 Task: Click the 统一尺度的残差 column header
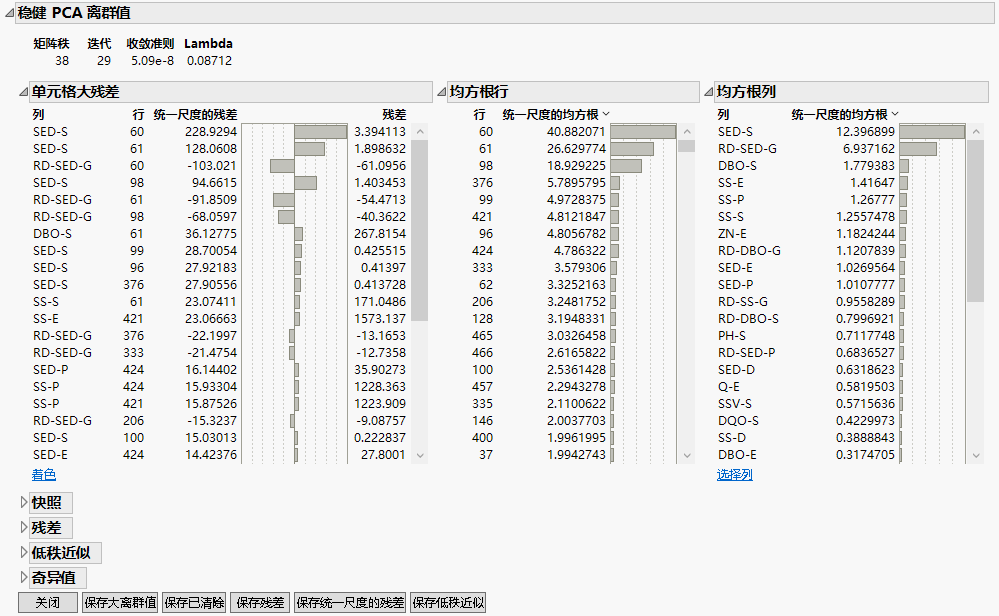(196, 115)
